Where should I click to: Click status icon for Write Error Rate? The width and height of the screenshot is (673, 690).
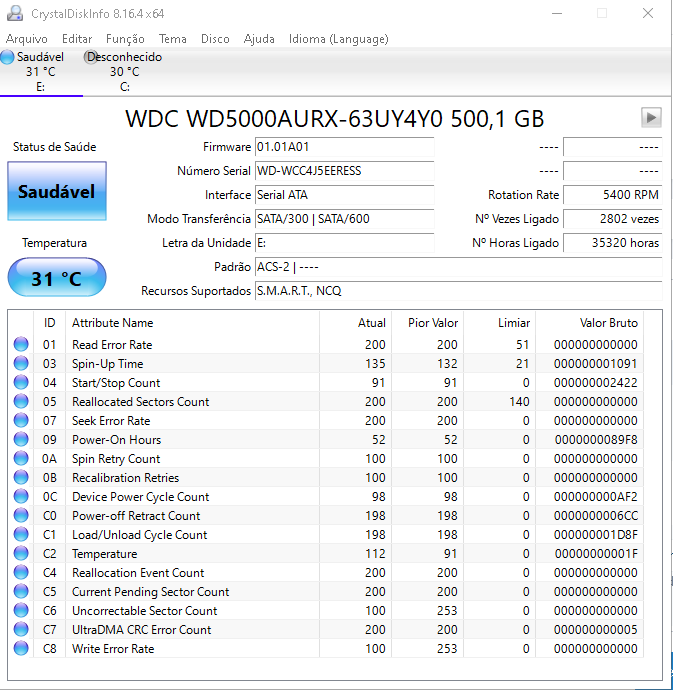click(x=21, y=648)
